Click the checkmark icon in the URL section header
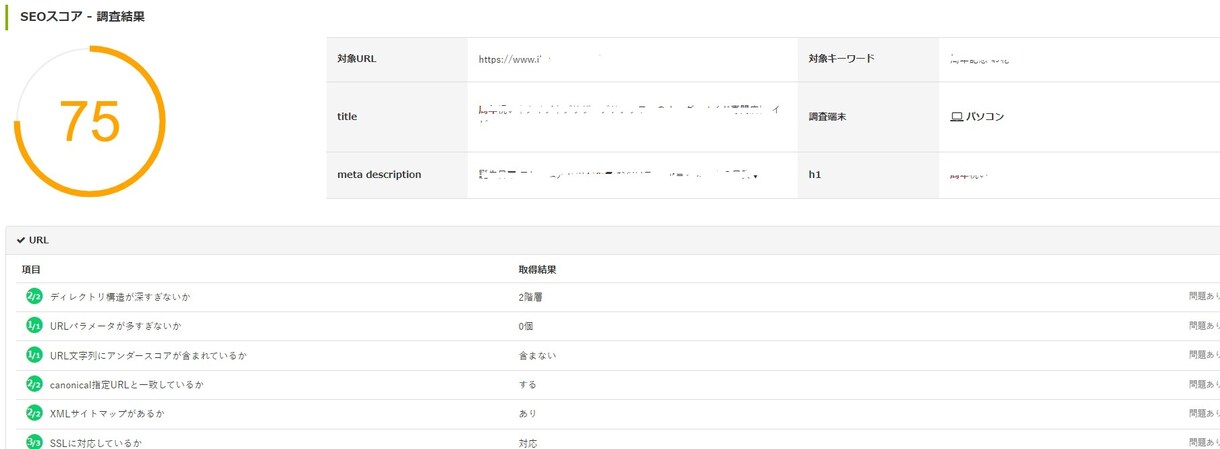The image size is (1220, 449). point(21,240)
